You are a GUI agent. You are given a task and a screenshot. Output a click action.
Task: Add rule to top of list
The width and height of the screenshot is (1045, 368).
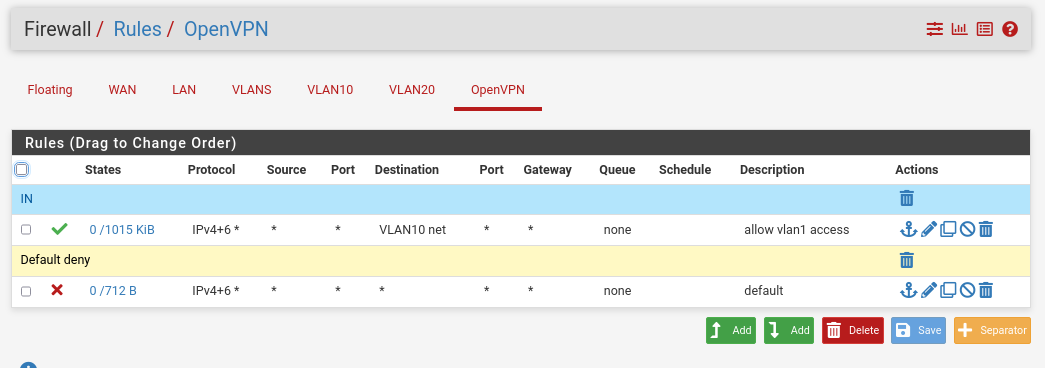[730, 331]
